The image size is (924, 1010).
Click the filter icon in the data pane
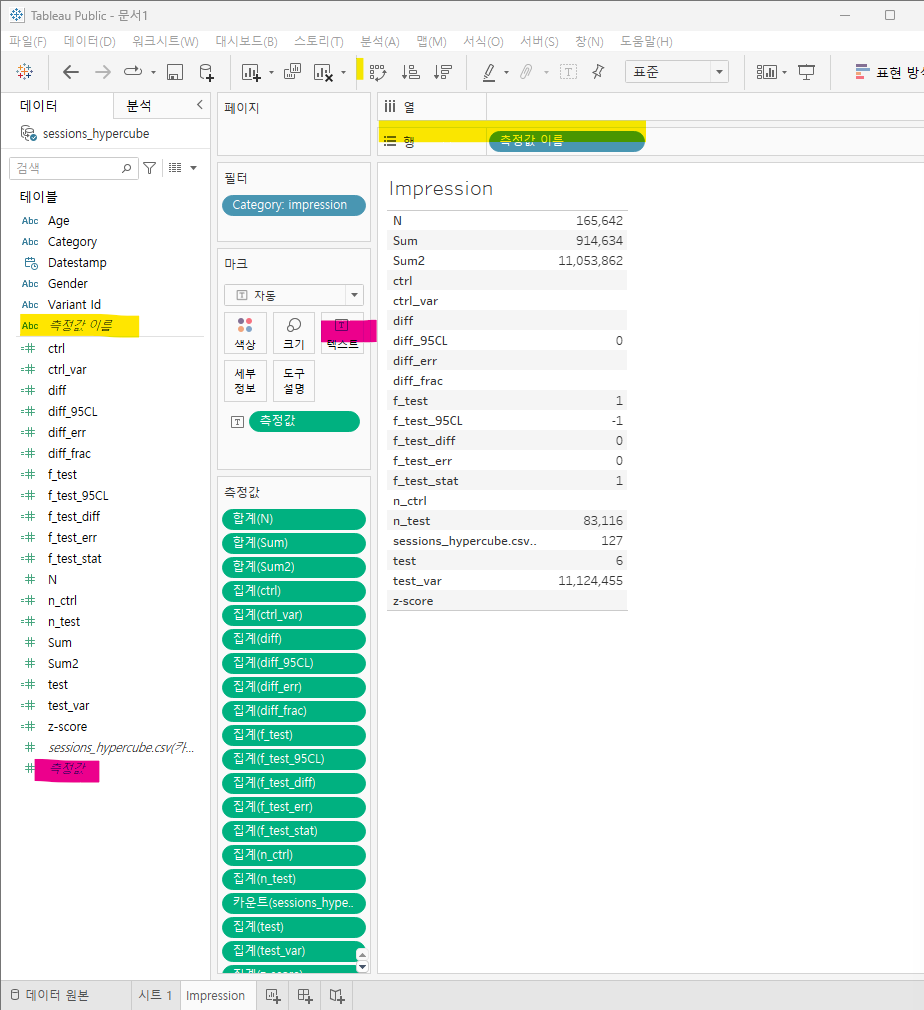click(149, 168)
